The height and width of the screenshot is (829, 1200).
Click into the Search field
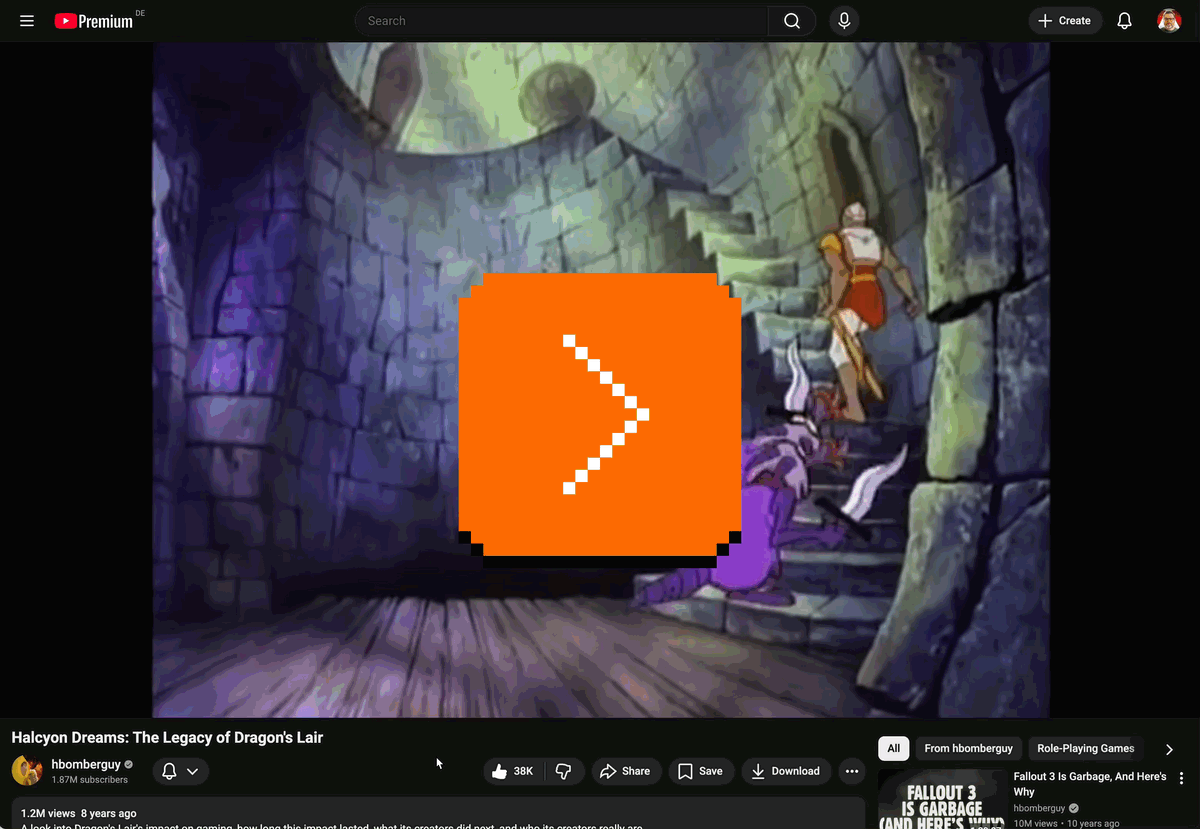(x=561, y=21)
